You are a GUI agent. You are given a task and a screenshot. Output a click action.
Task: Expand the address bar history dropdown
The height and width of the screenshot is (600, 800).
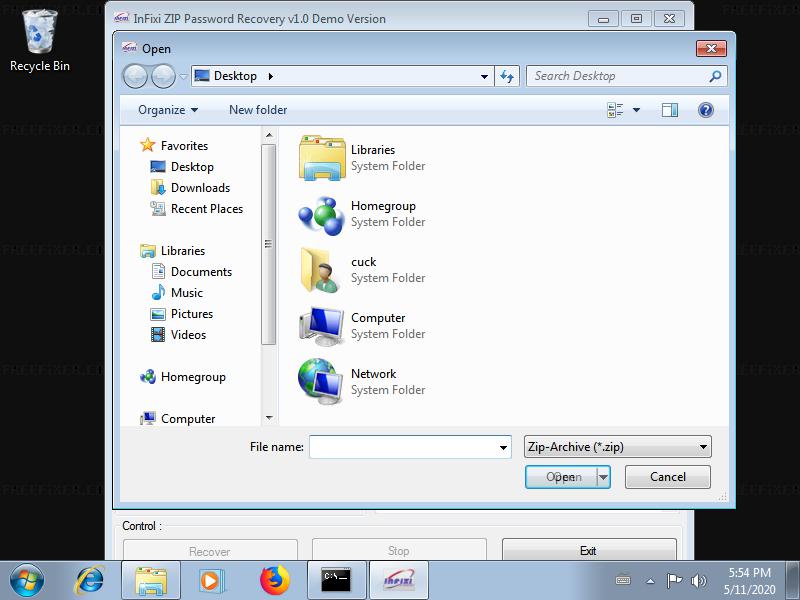point(484,77)
